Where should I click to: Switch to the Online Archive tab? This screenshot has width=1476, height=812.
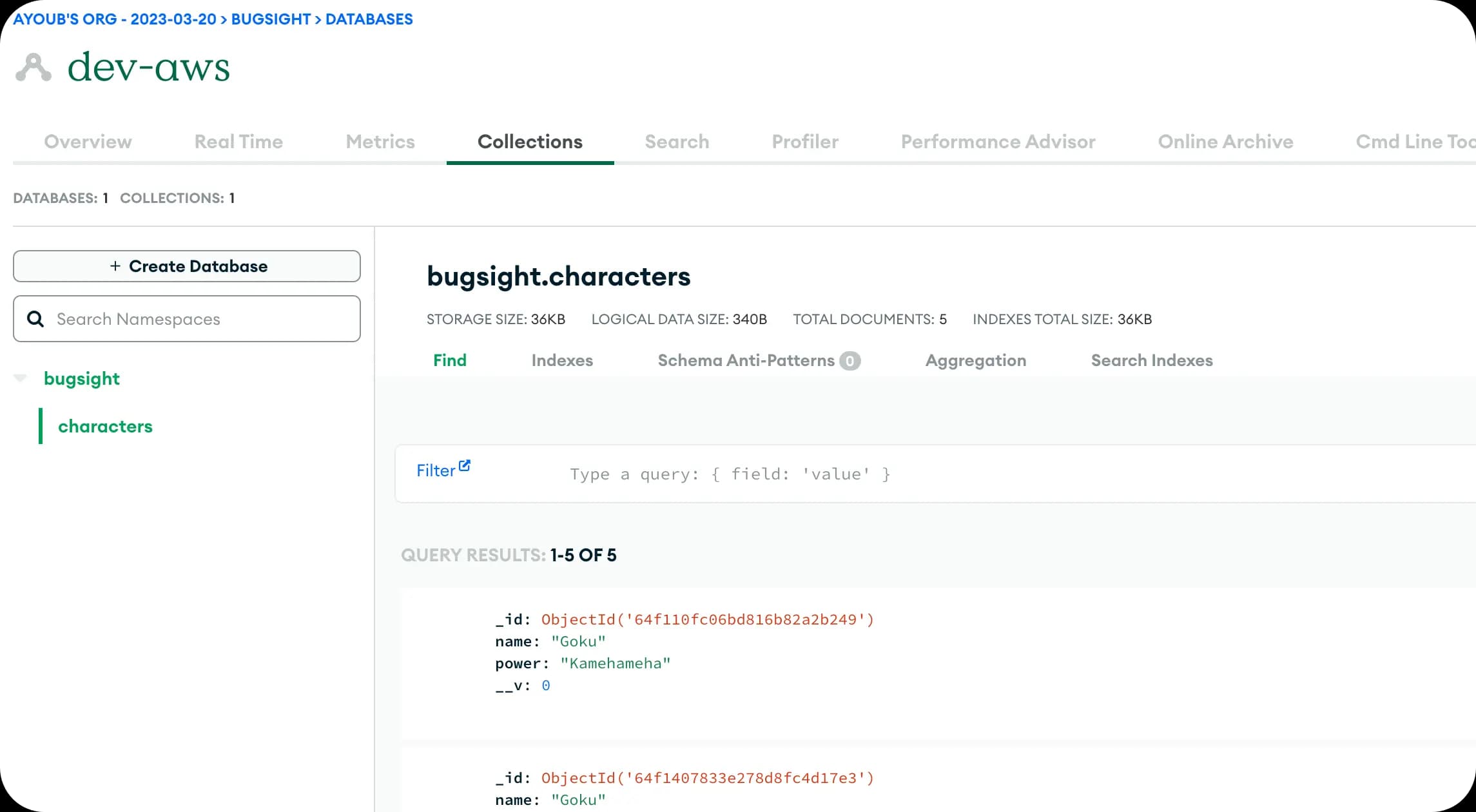click(x=1225, y=142)
